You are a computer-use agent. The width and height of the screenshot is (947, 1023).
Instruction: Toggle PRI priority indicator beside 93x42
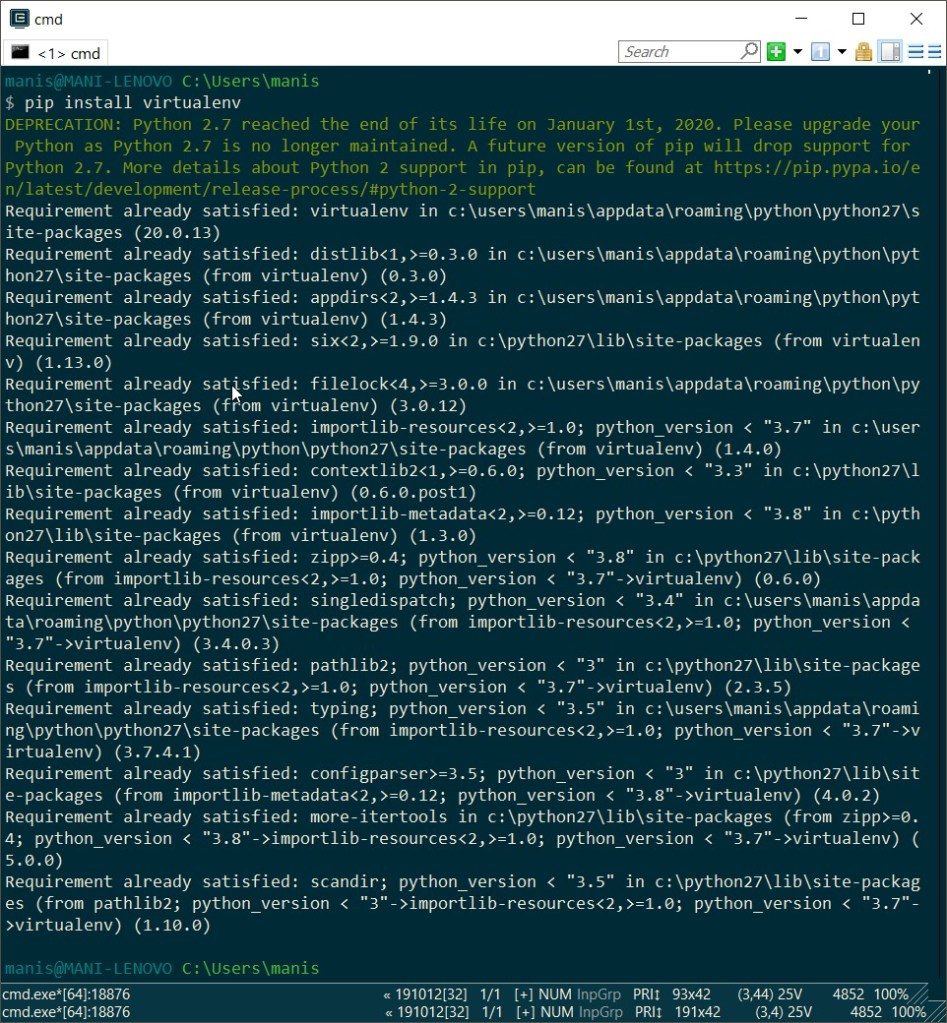click(647, 995)
